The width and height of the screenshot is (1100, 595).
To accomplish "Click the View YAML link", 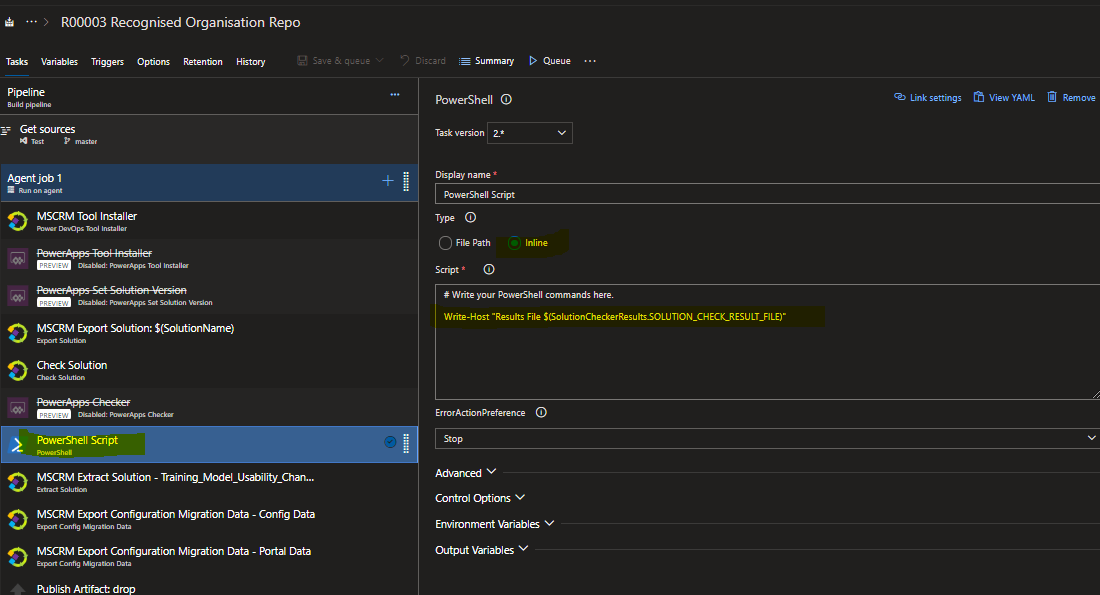I will [1004, 97].
